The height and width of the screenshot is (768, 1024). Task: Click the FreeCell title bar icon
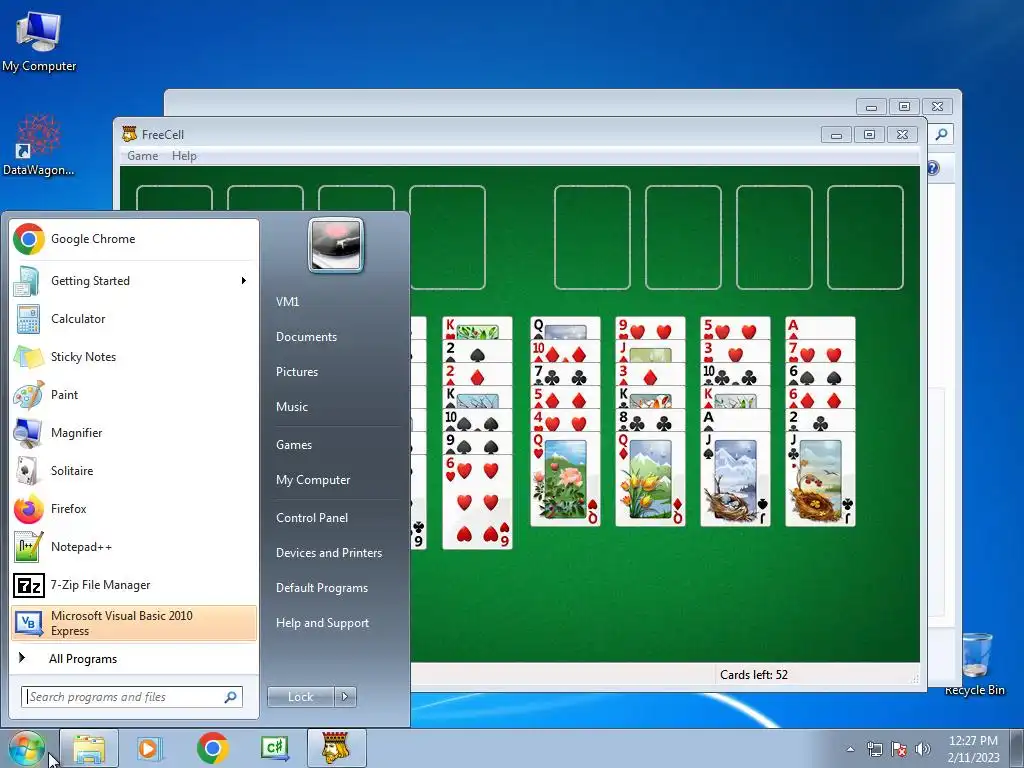(x=129, y=134)
